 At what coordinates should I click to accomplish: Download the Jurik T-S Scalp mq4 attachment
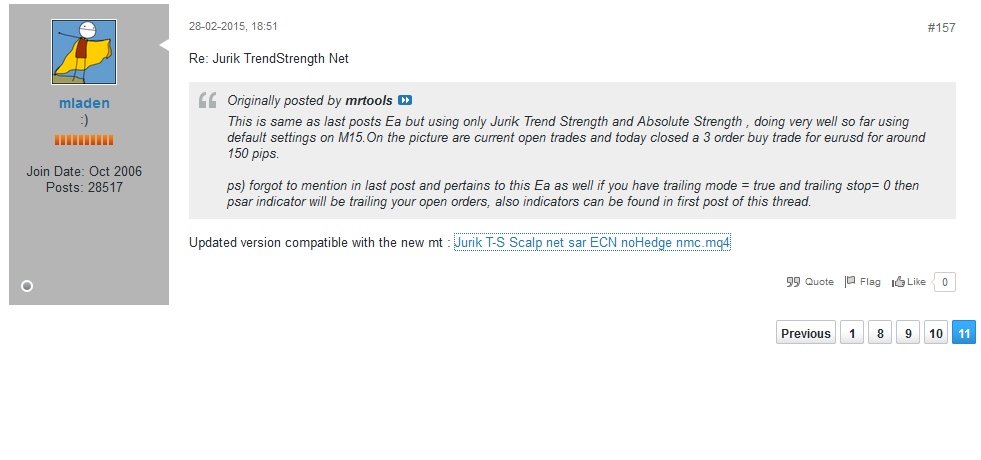pyautogui.click(x=592, y=242)
